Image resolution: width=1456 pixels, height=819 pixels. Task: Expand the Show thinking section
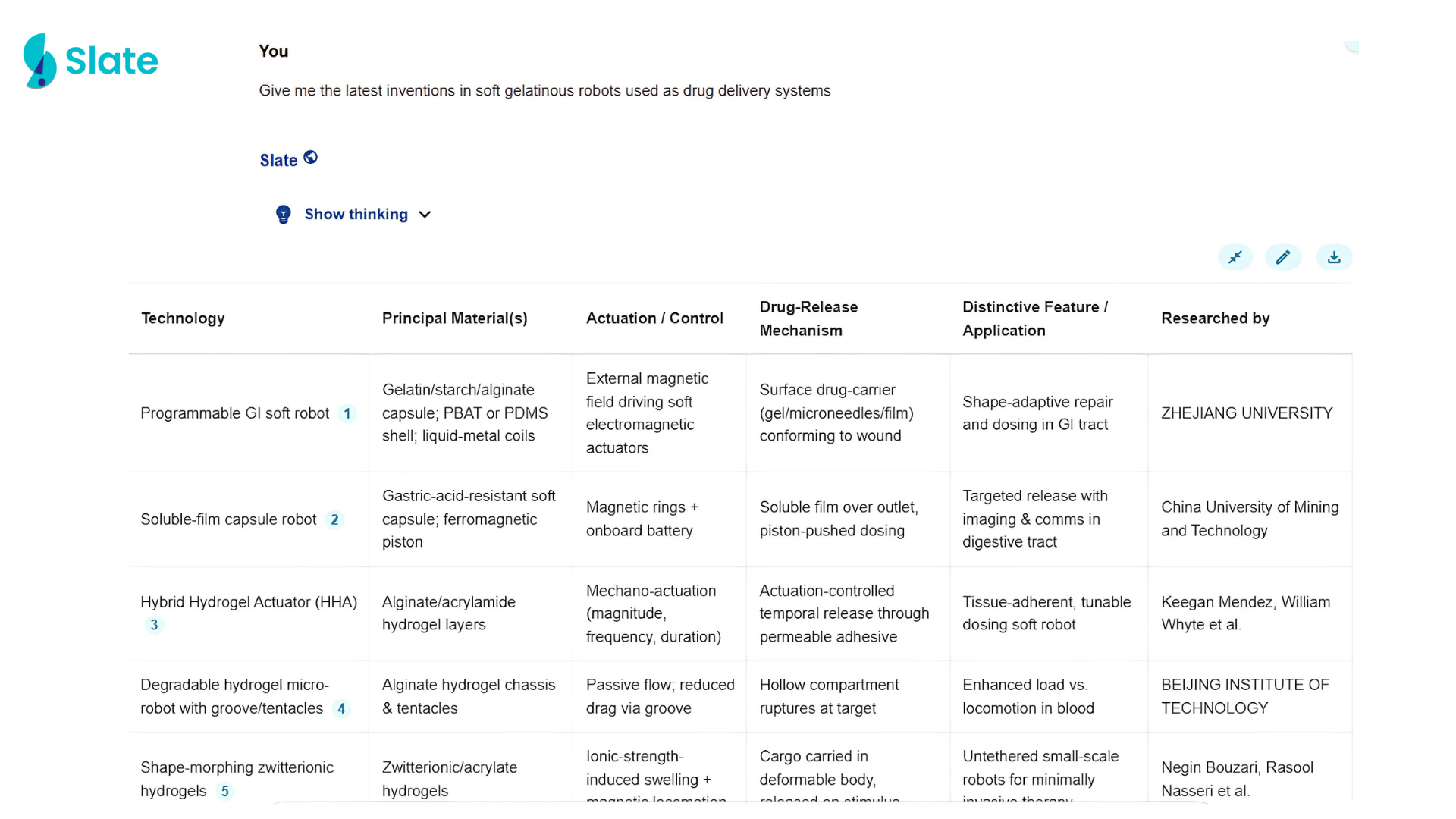click(x=356, y=215)
